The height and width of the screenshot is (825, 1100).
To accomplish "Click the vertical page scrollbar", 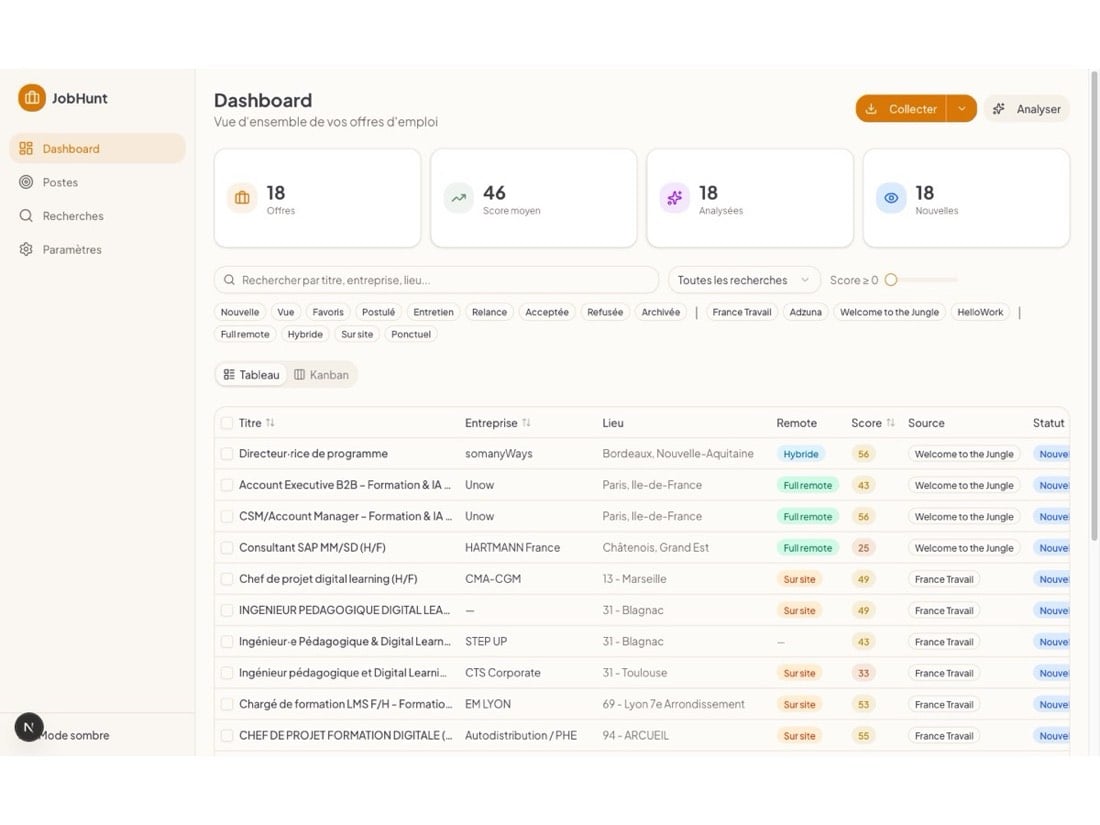I will pyautogui.click(x=1094, y=305).
